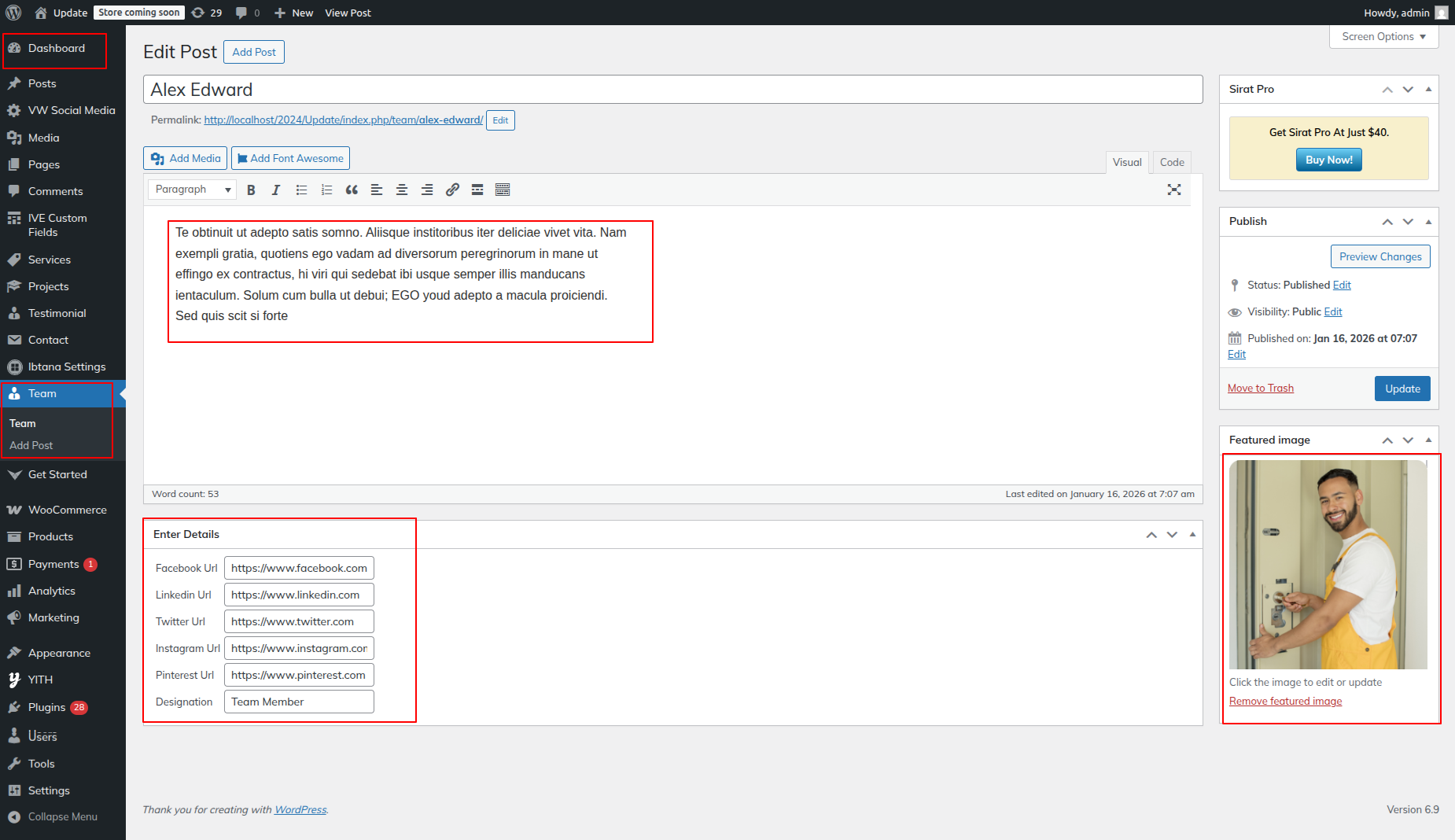Click the featured image thumbnail
The height and width of the screenshot is (840, 1455).
[x=1328, y=565]
